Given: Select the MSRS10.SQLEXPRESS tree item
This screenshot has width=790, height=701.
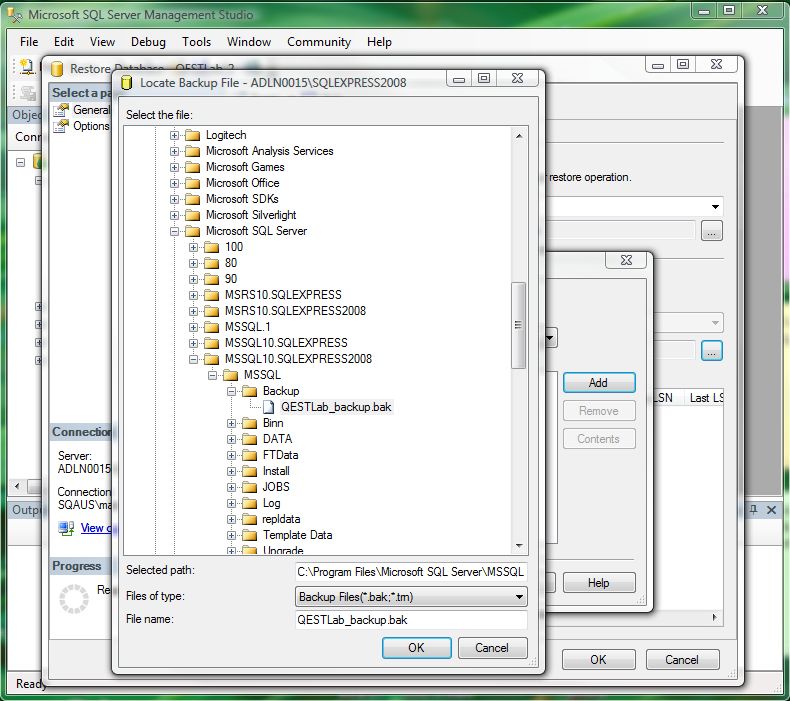Looking at the screenshot, I should pyautogui.click(x=283, y=295).
